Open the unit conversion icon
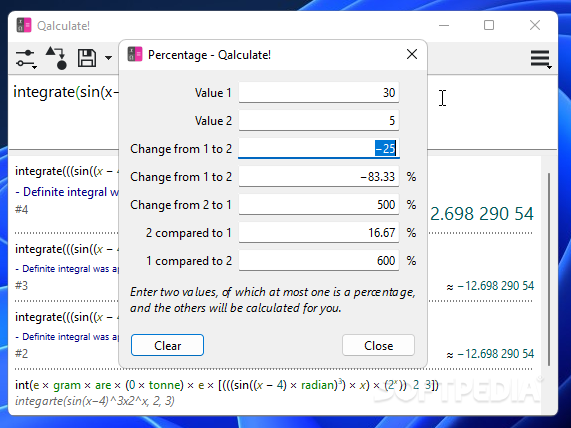Screen dimensions: 571x428 (56, 58)
